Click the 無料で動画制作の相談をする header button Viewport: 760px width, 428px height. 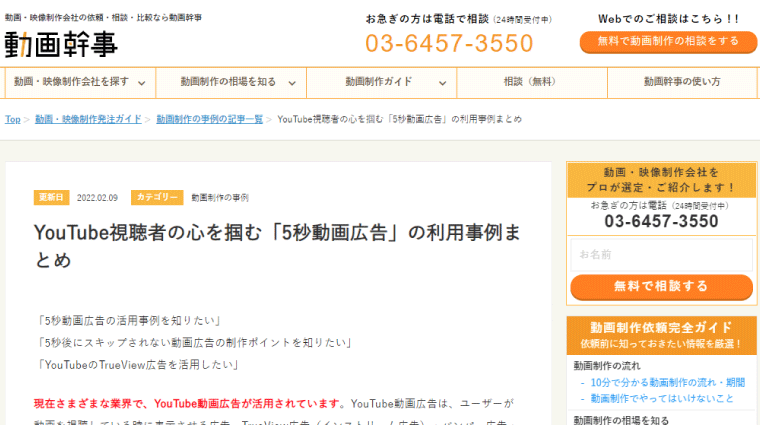[668, 42]
